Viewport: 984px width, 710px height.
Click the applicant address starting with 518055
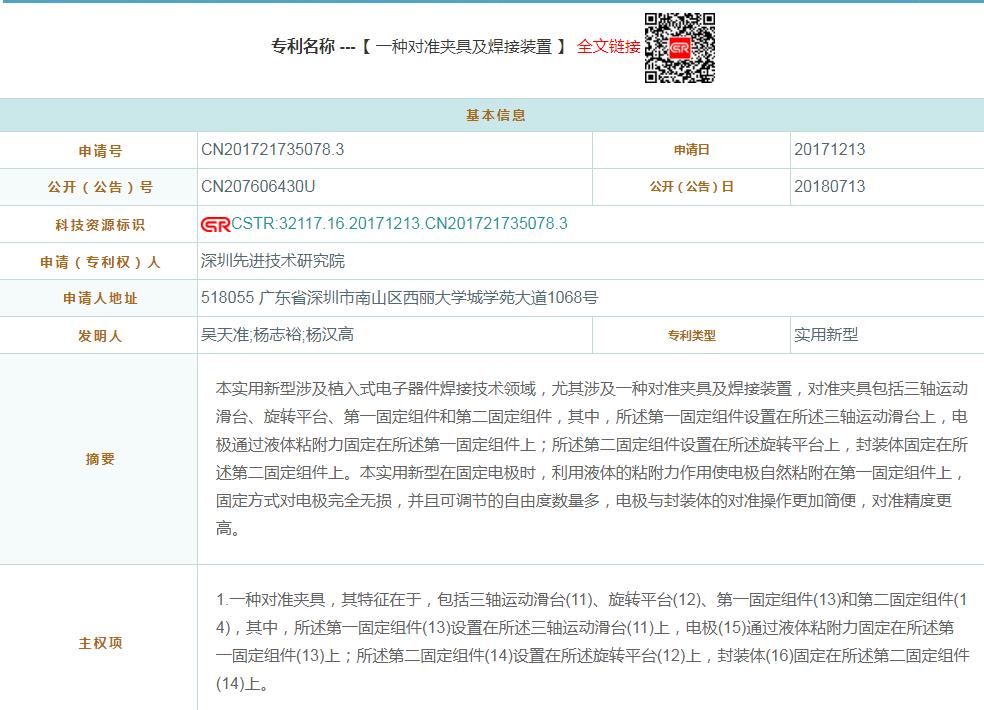click(x=400, y=298)
